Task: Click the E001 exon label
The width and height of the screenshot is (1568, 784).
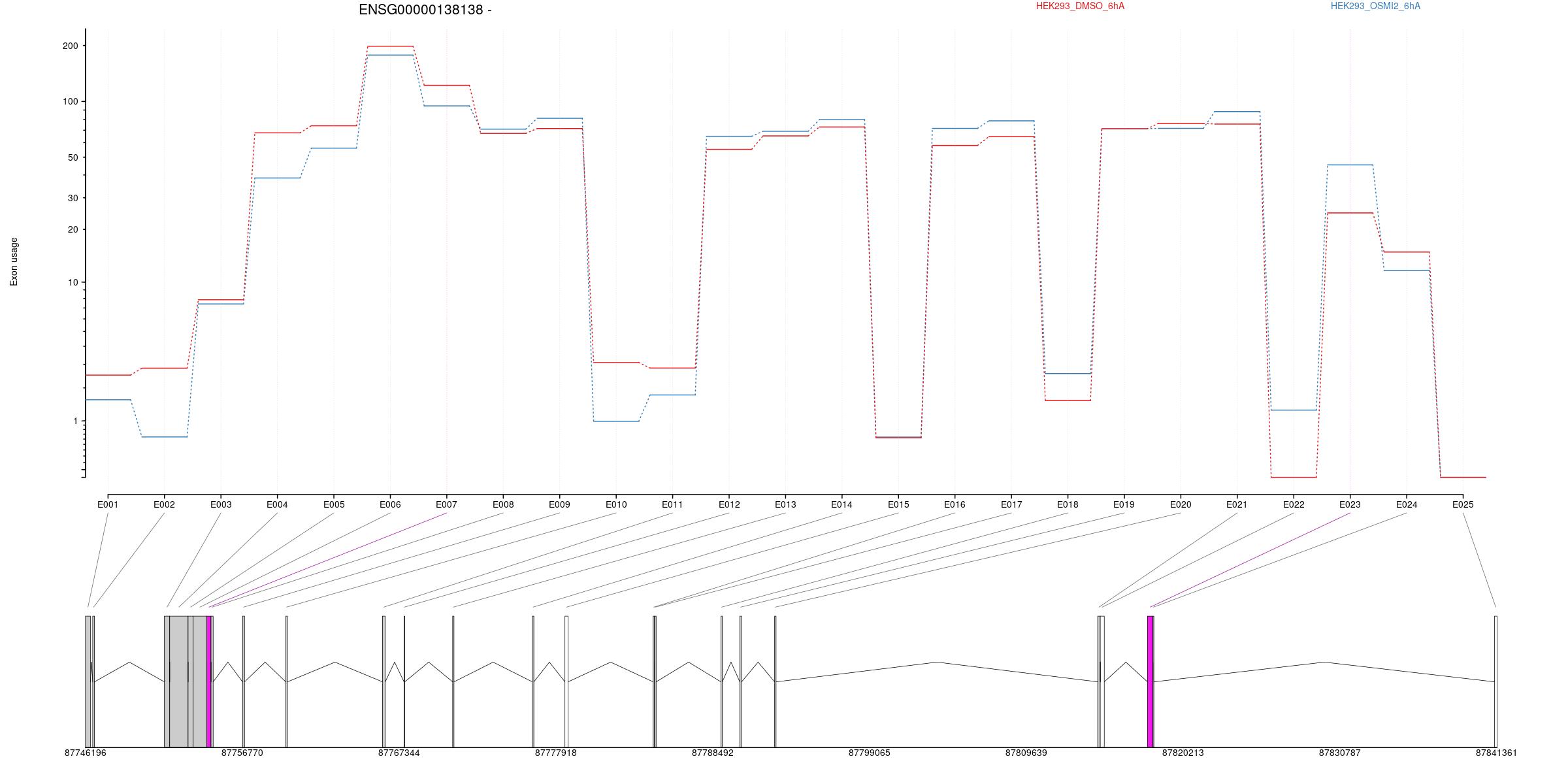Action: click(x=108, y=504)
